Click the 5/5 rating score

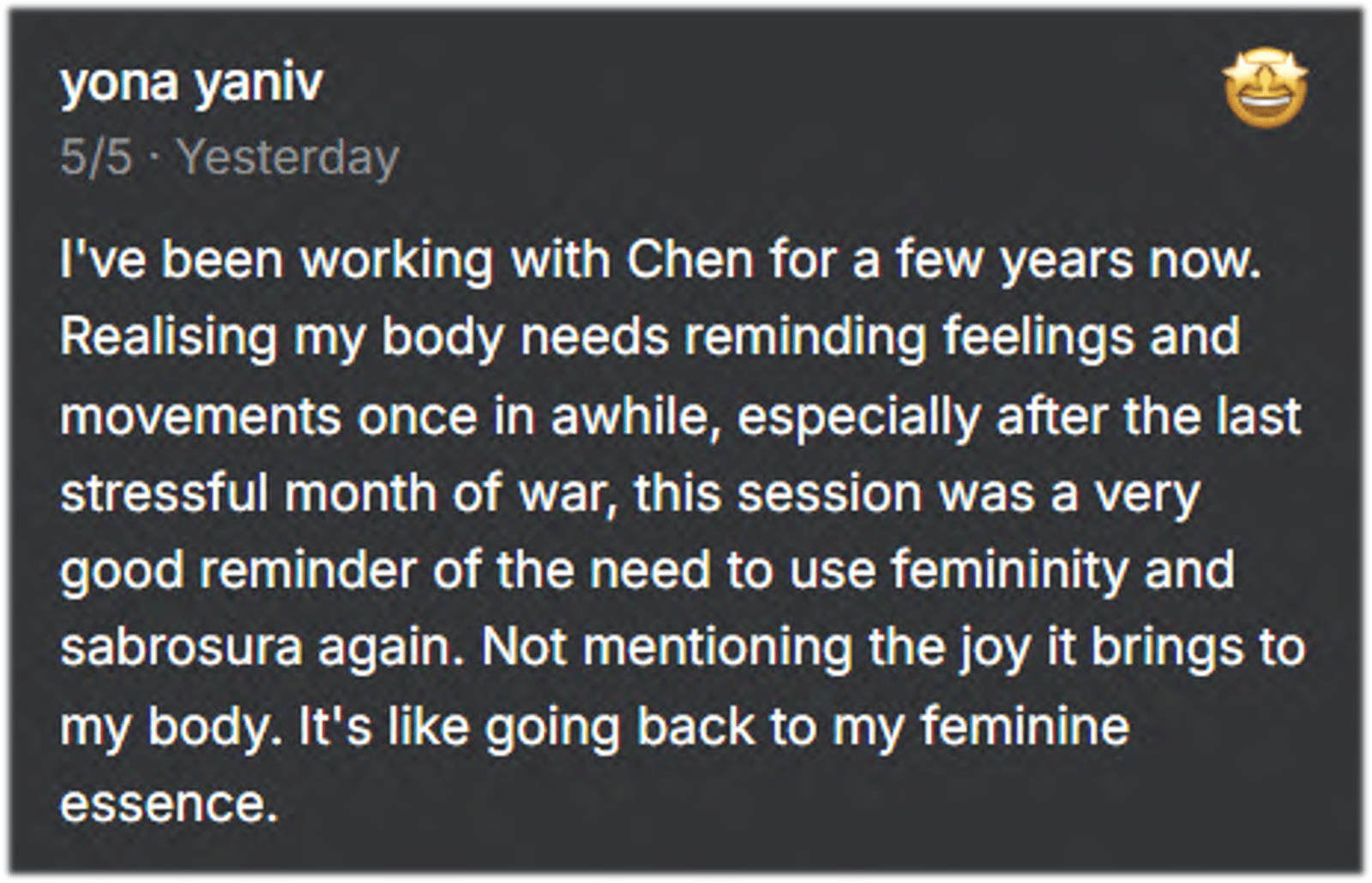(96, 157)
